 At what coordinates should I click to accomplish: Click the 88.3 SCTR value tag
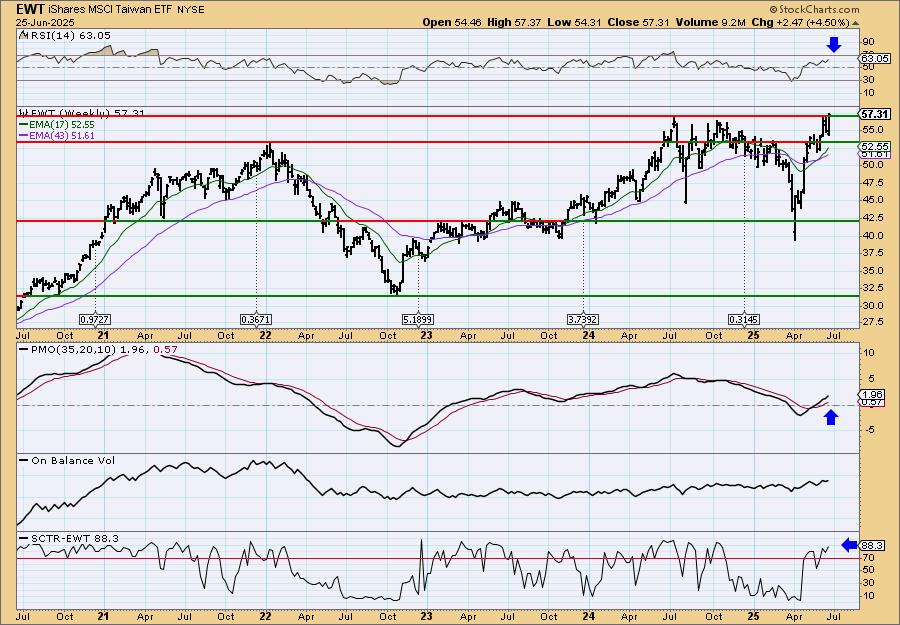872,545
